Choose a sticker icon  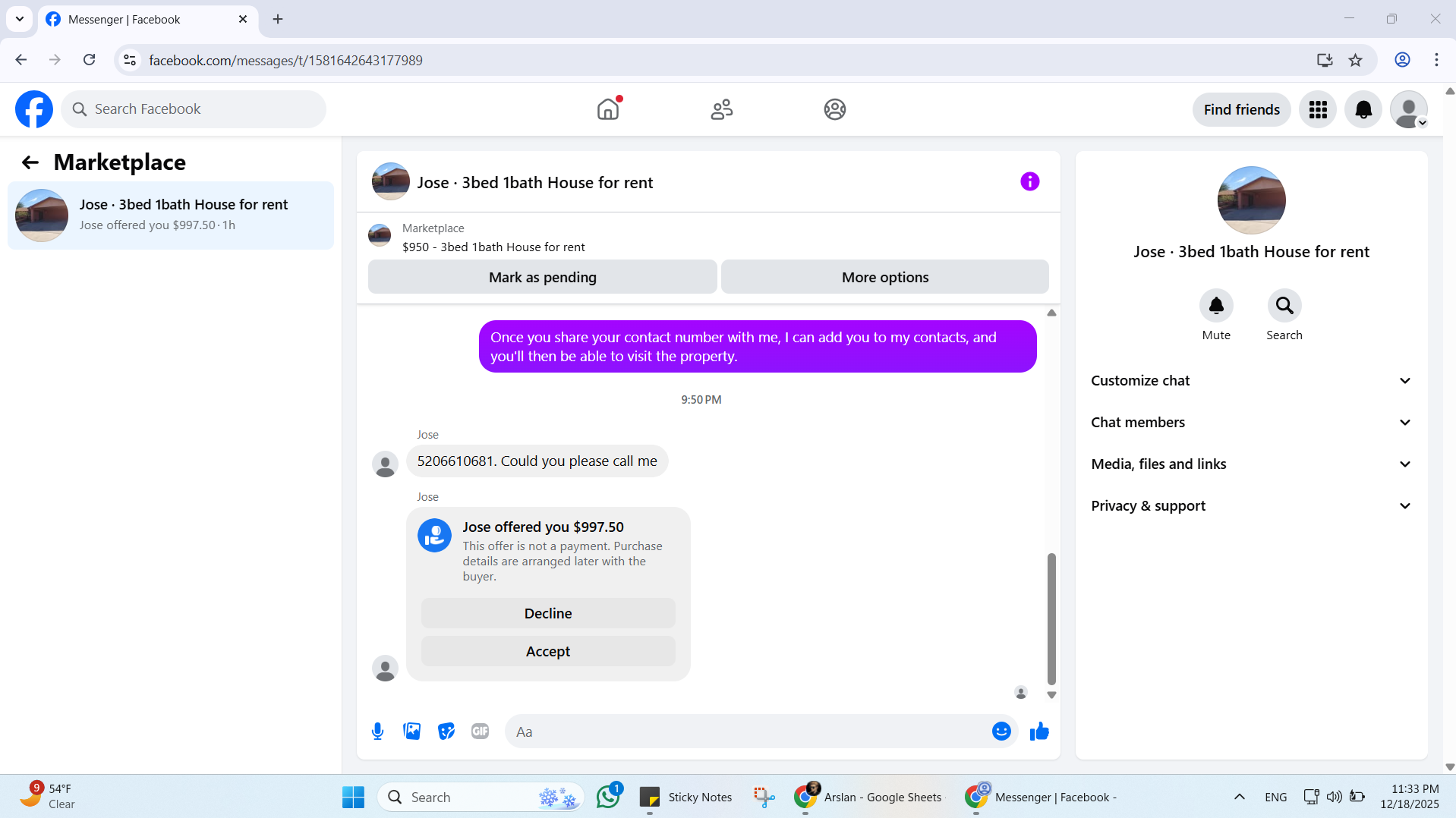click(x=446, y=731)
